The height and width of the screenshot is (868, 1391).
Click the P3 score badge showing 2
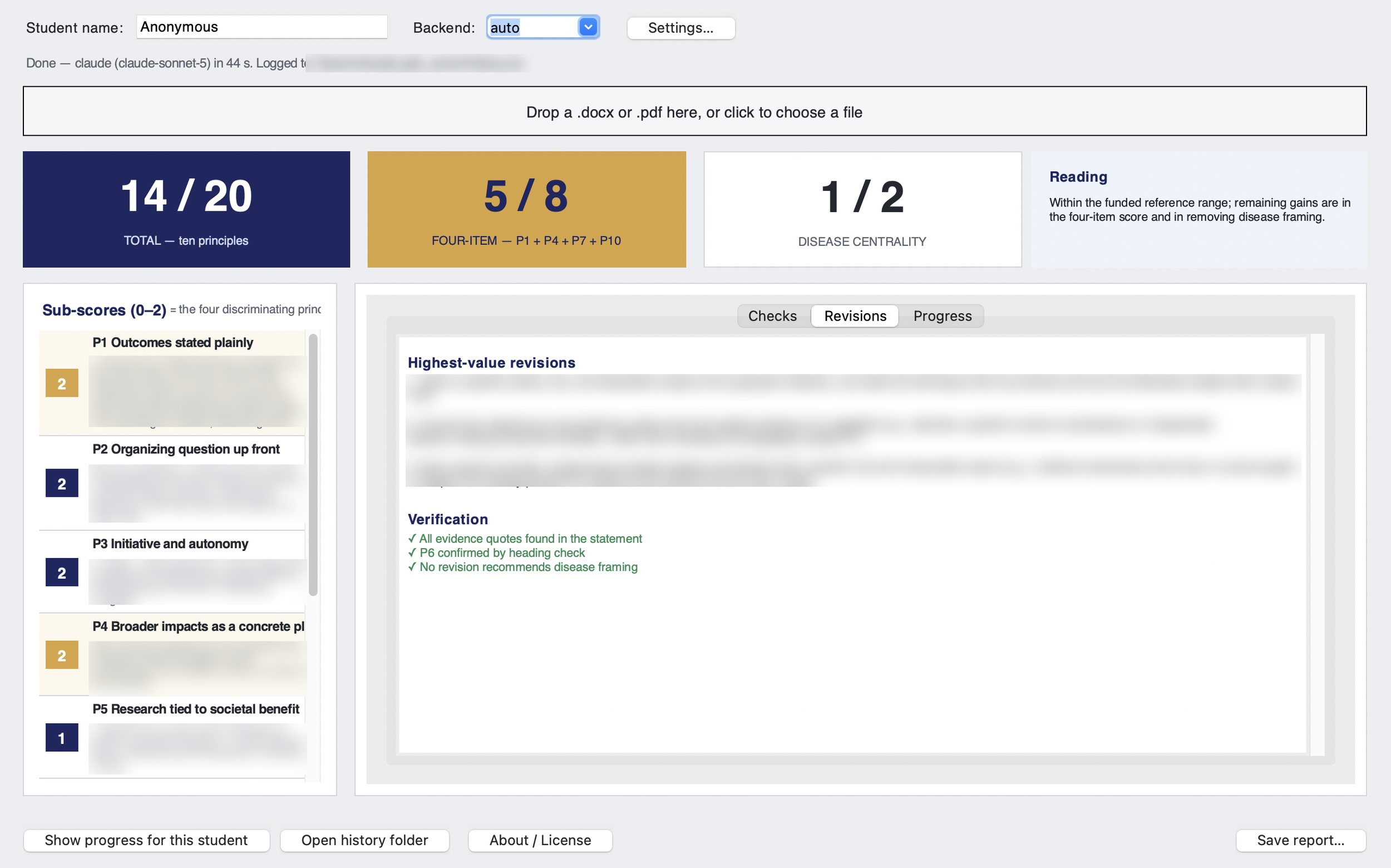pyautogui.click(x=62, y=573)
